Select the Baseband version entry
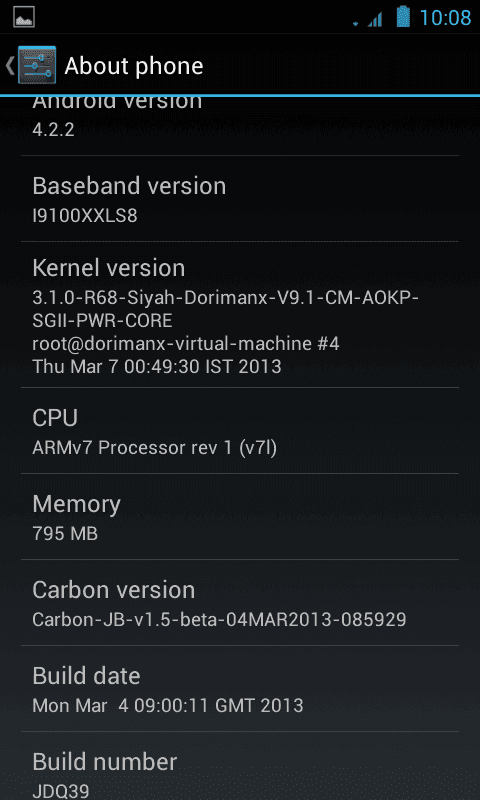 point(240,198)
